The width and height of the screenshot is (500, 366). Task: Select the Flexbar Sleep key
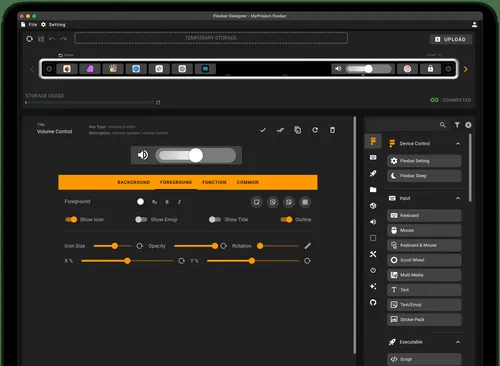424,176
